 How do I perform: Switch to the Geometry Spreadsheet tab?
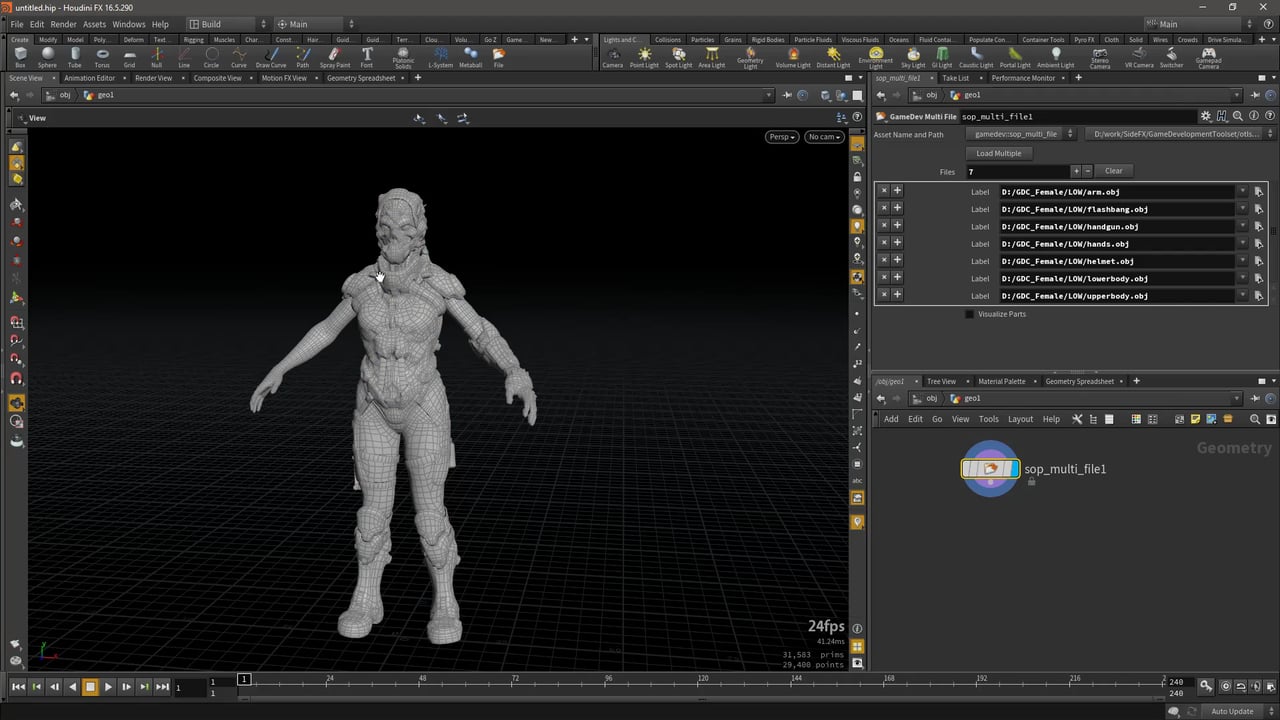tap(360, 78)
